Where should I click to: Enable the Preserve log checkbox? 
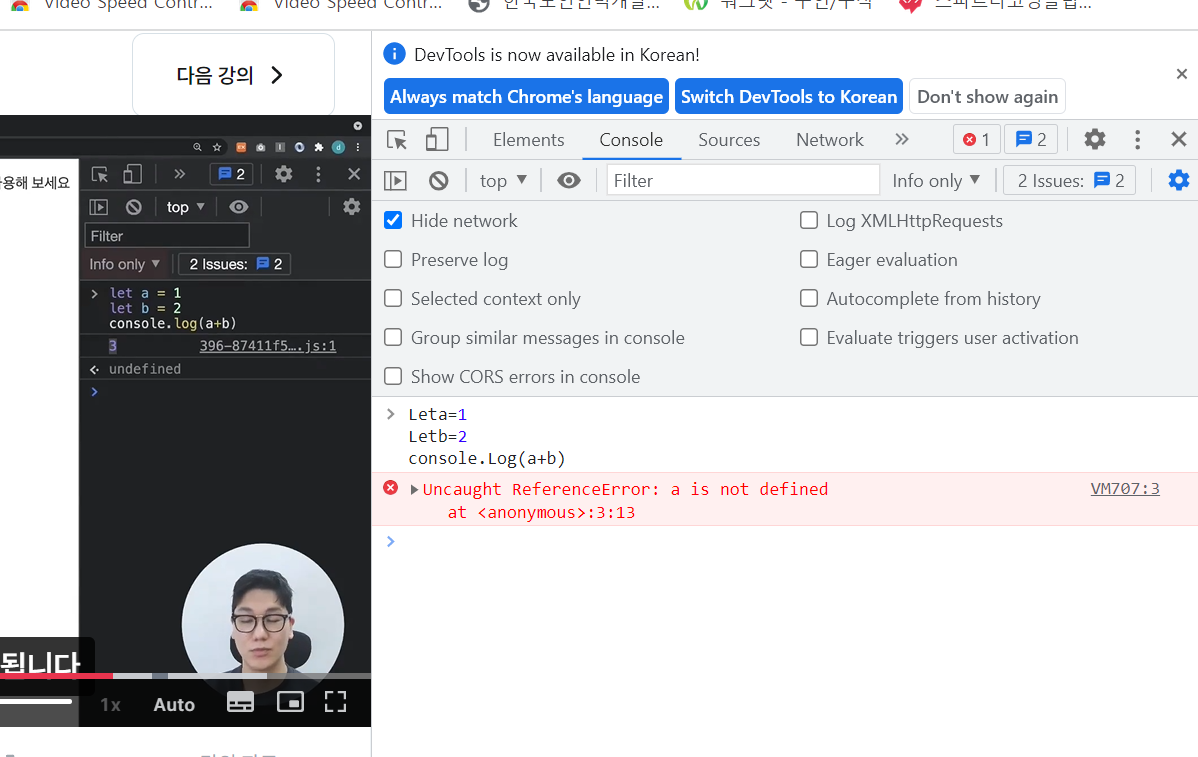(x=393, y=259)
